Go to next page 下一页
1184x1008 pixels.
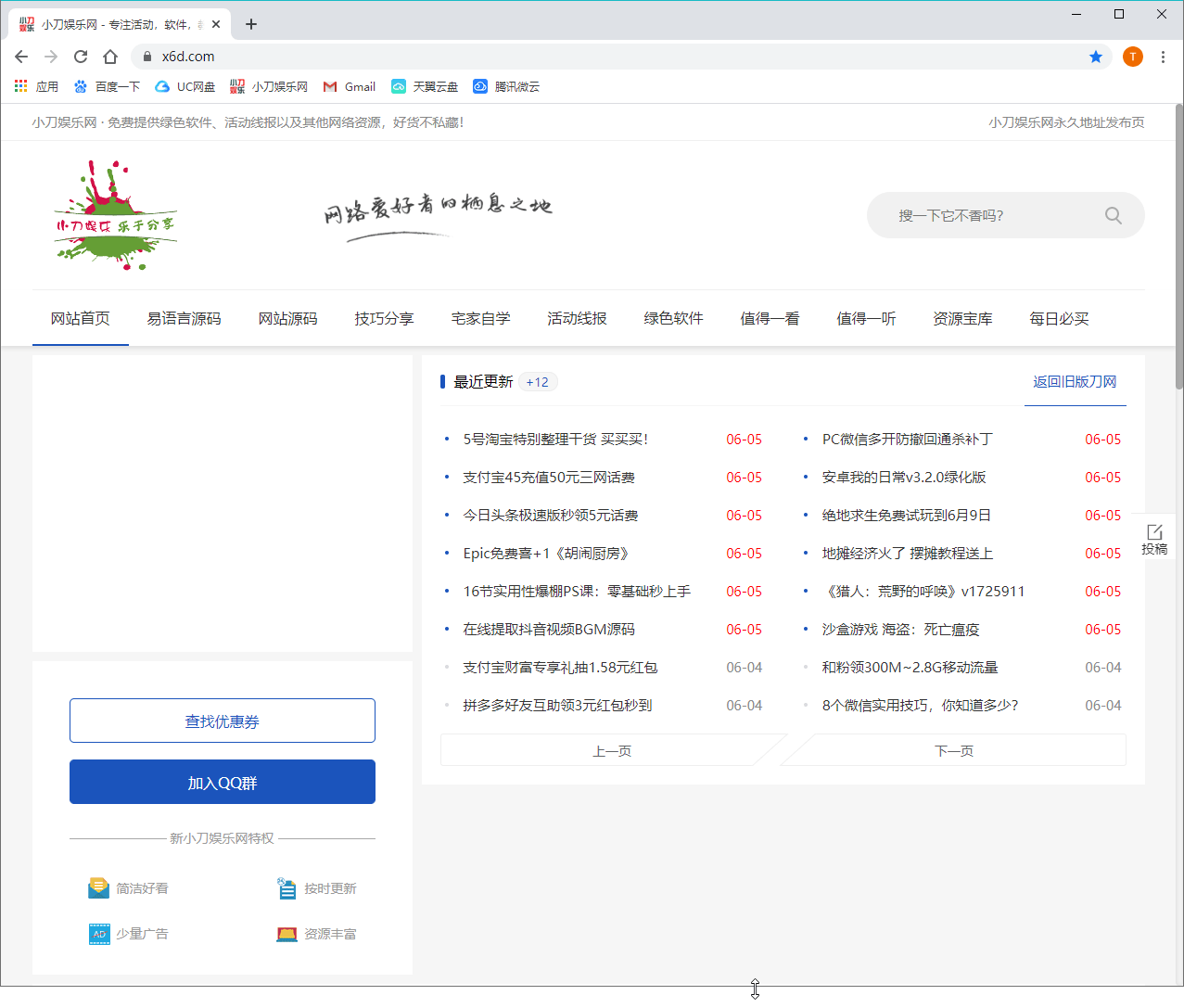954,750
